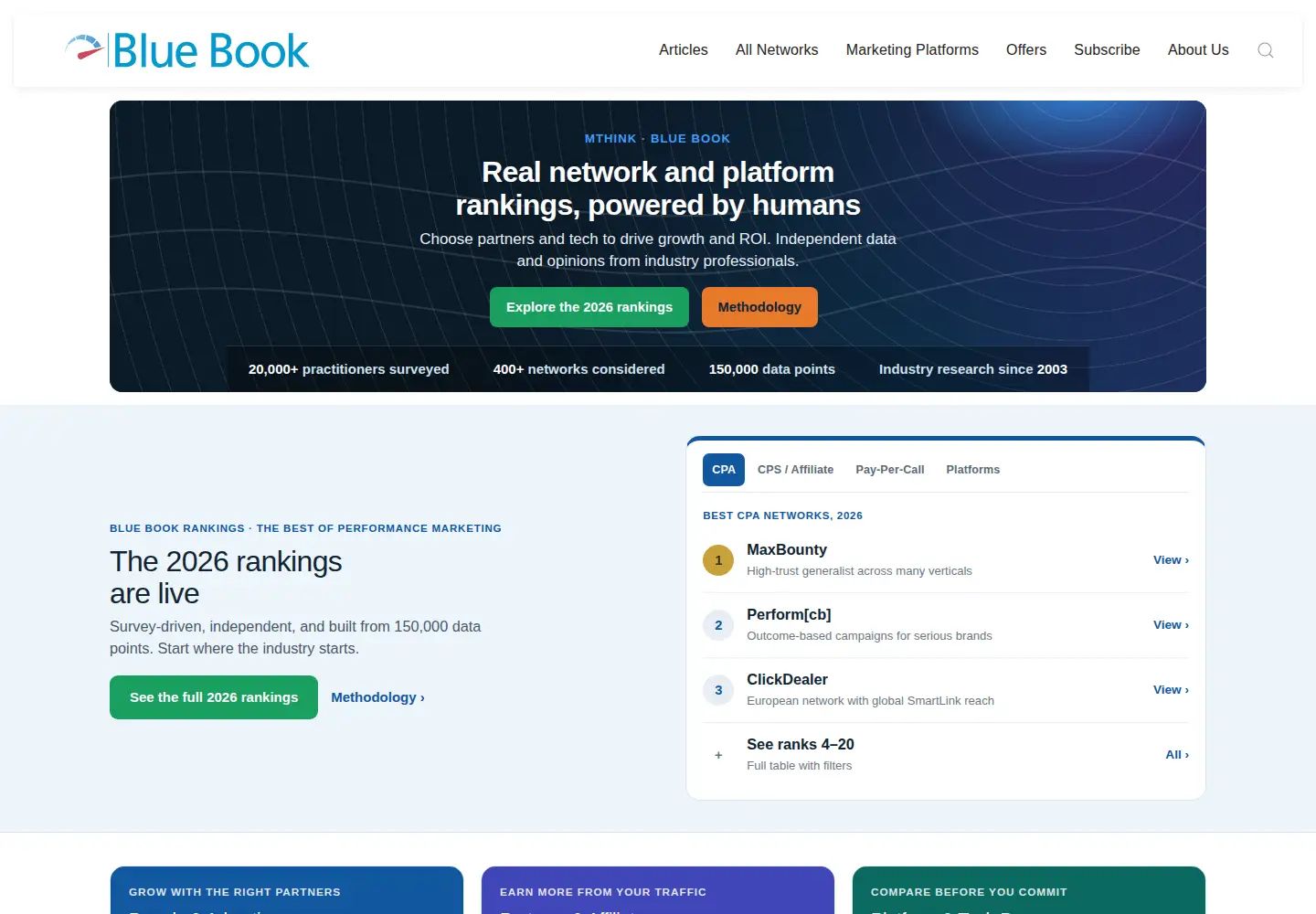Click the Blue Book logo
The height and width of the screenshot is (914, 1316).
click(187, 50)
